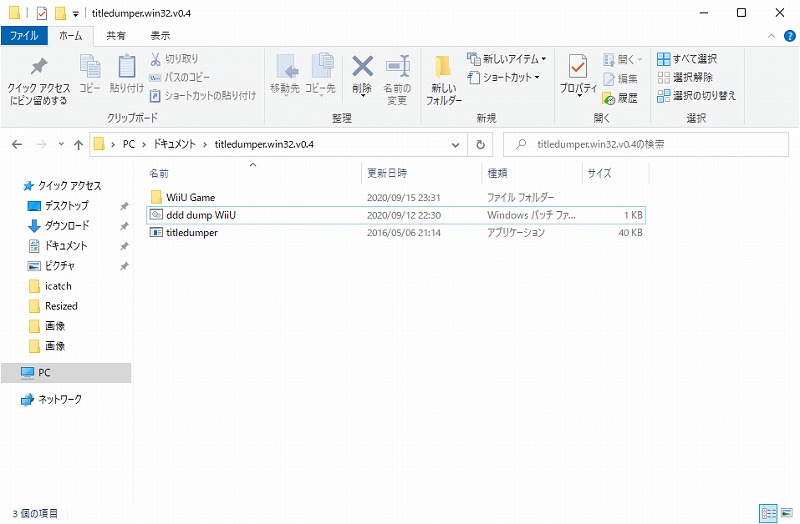The width and height of the screenshot is (800, 524).
Task: Collapse the ribbon with the chevron
Action: (771, 36)
